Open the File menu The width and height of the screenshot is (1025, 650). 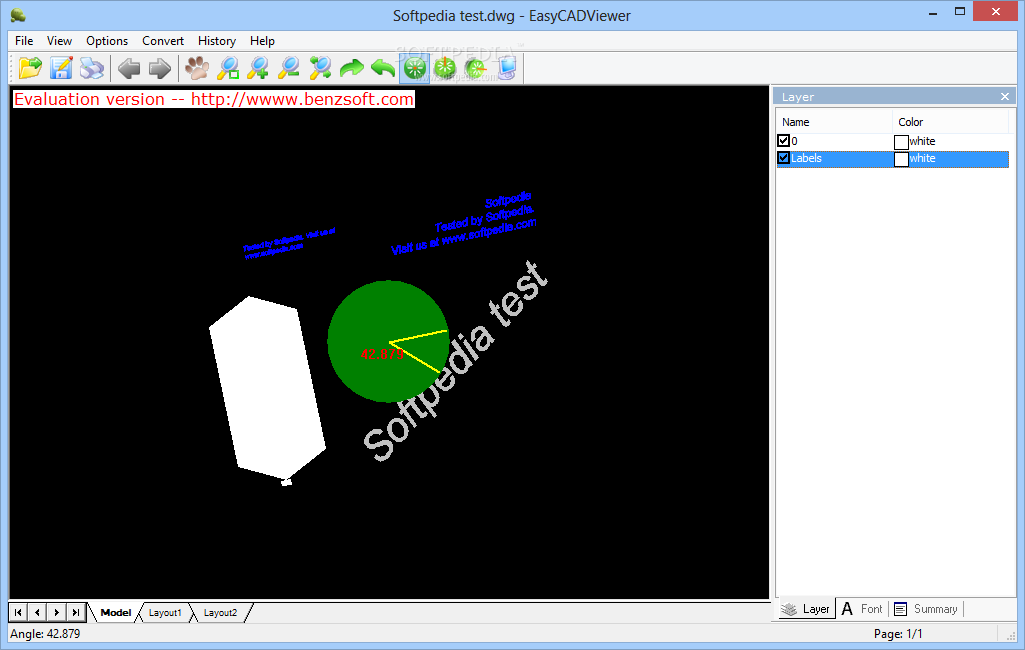pos(24,41)
